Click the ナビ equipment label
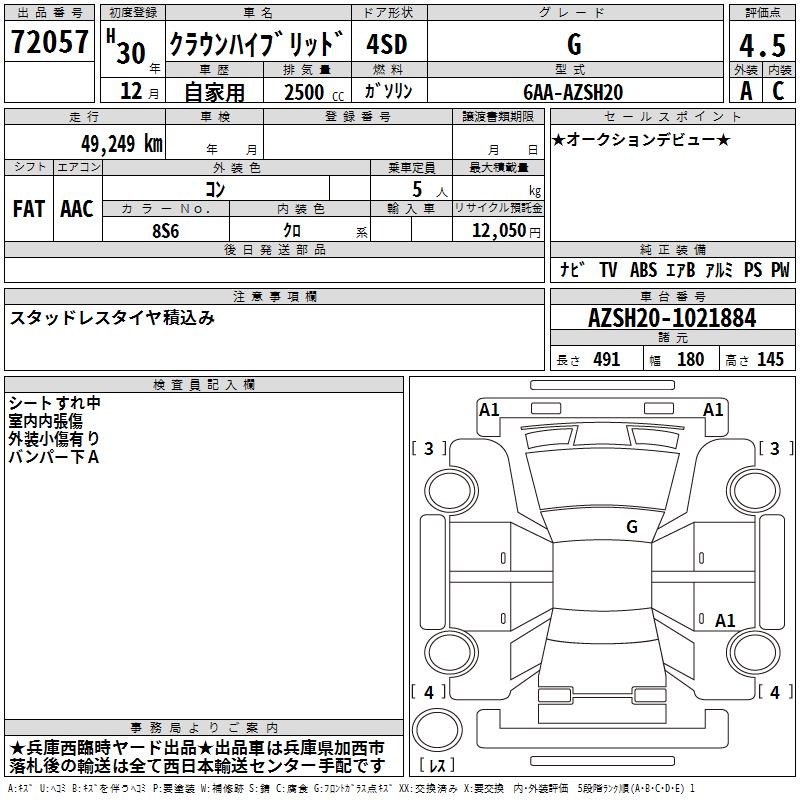The image size is (800, 800). (572, 269)
